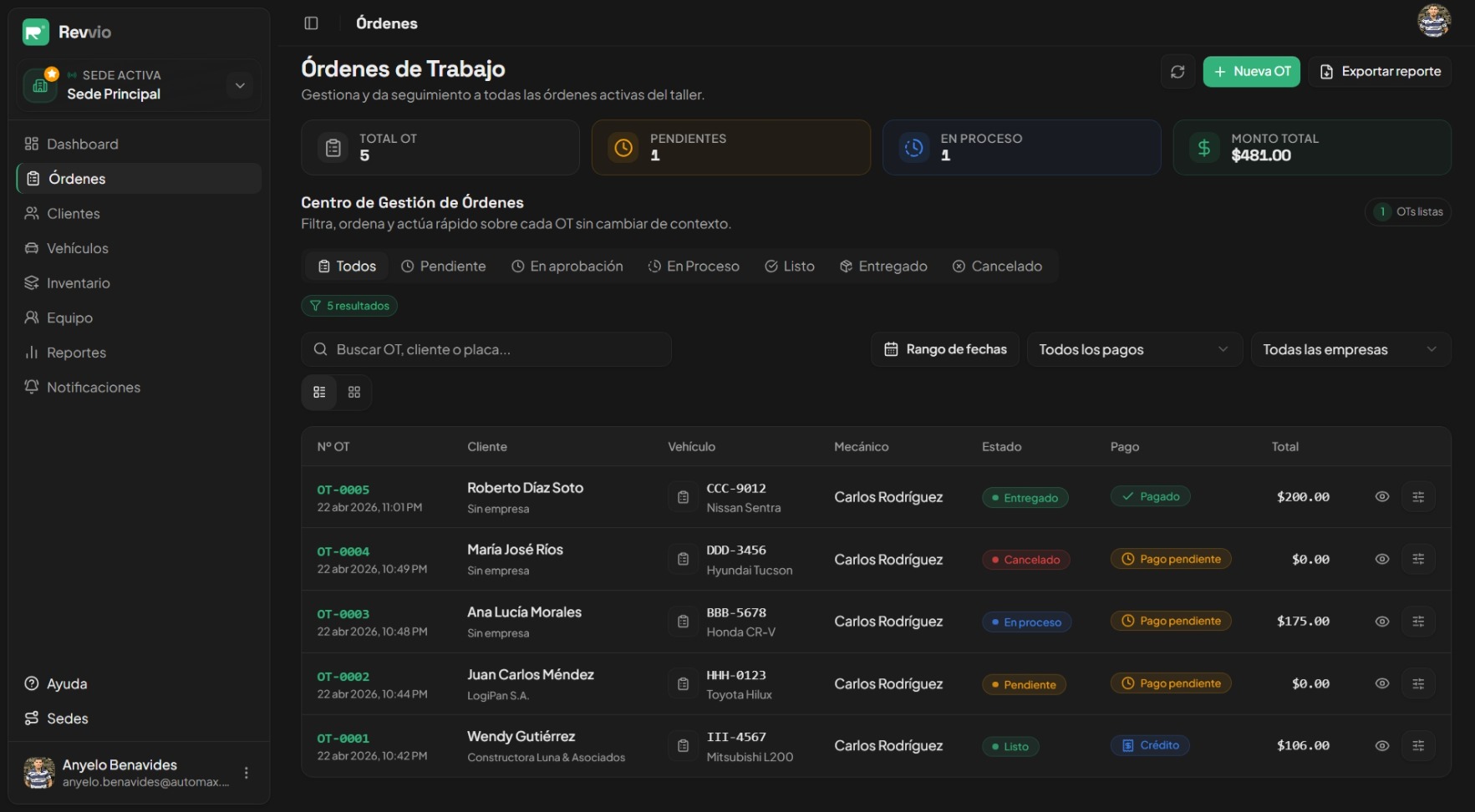The image size is (1475, 812).
Task: Click the En Proceso timer icon
Action: tap(914, 148)
